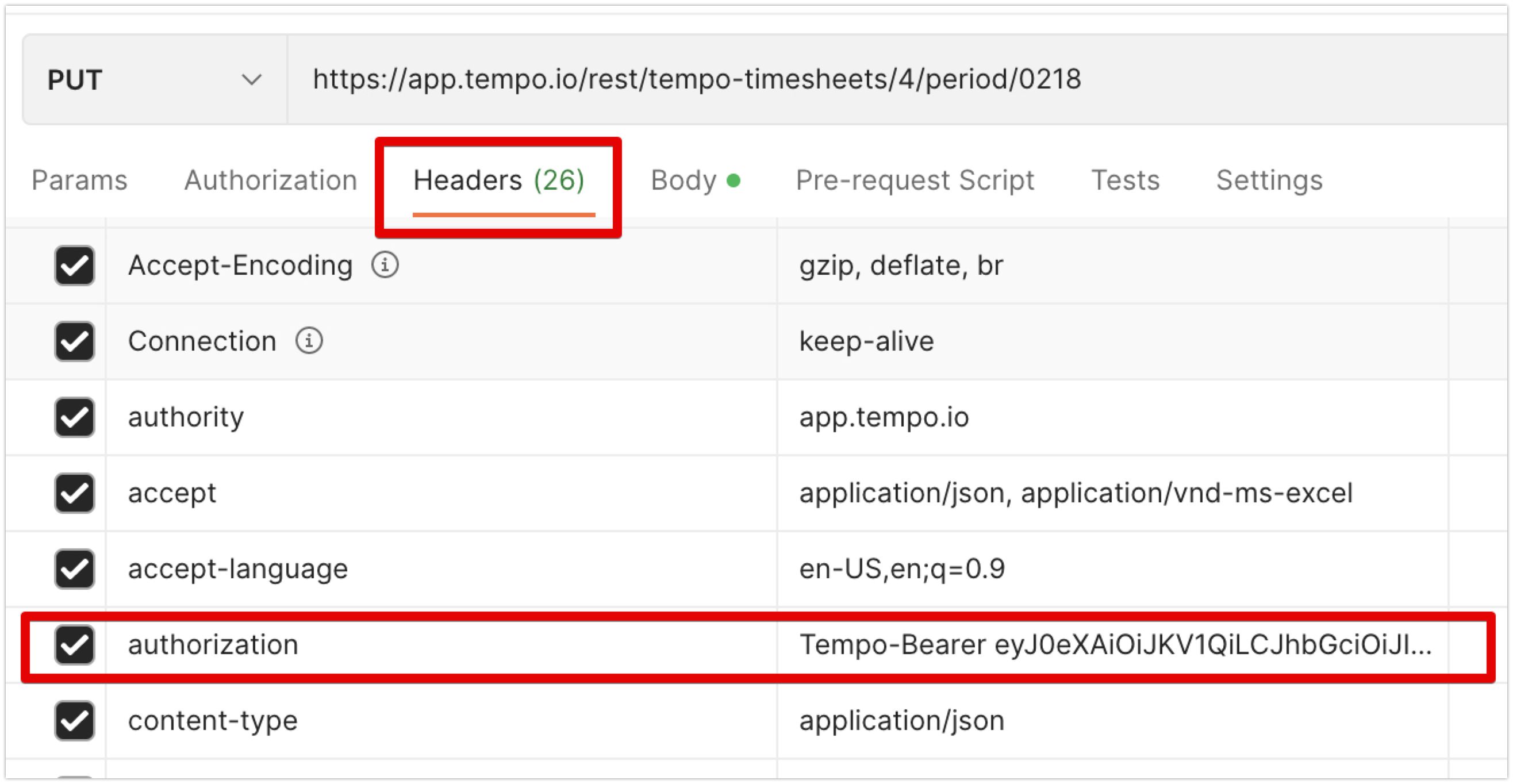Open the Pre-request Script tab
1513x784 pixels.
(x=915, y=180)
